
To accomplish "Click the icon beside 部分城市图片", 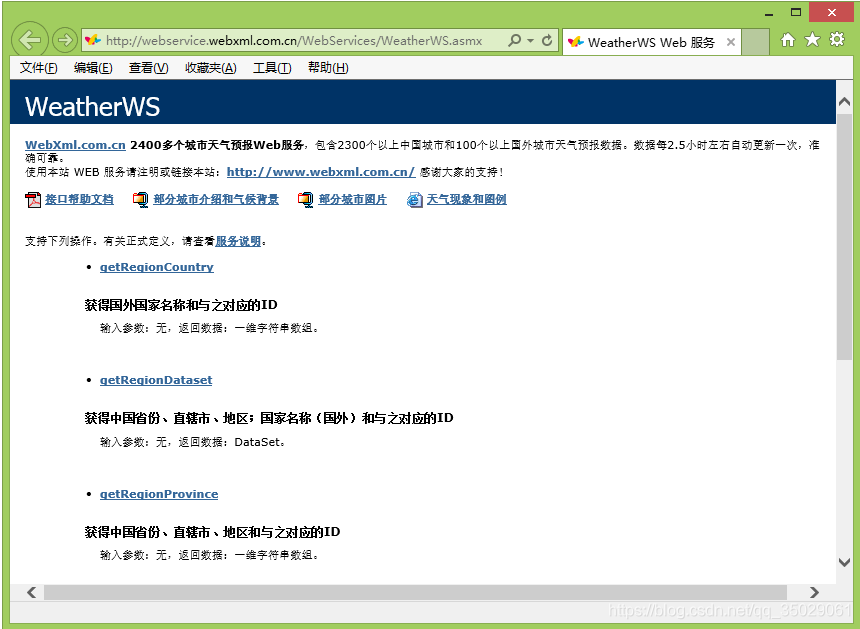I will coord(305,200).
